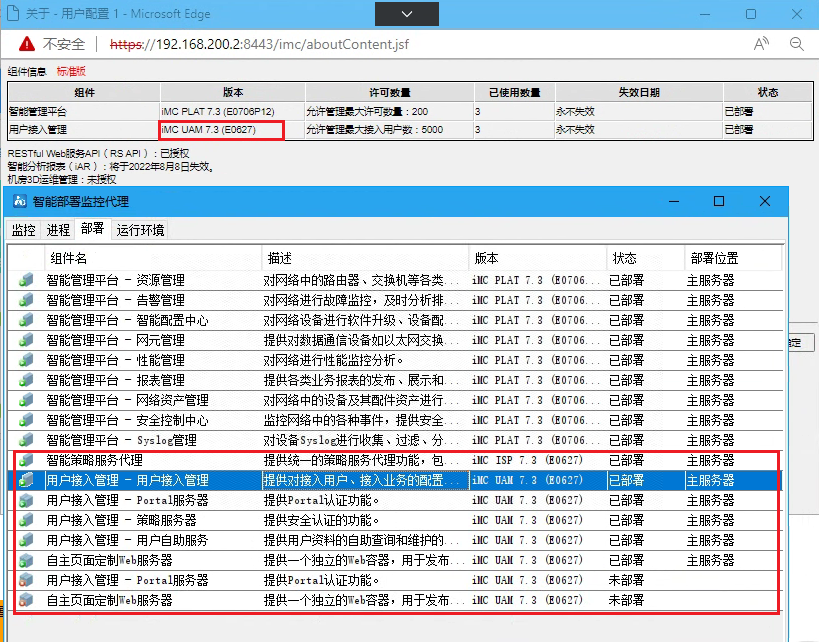Click the 不安全 security warning icon
This screenshot has width=819, height=642.
[x=24, y=45]
